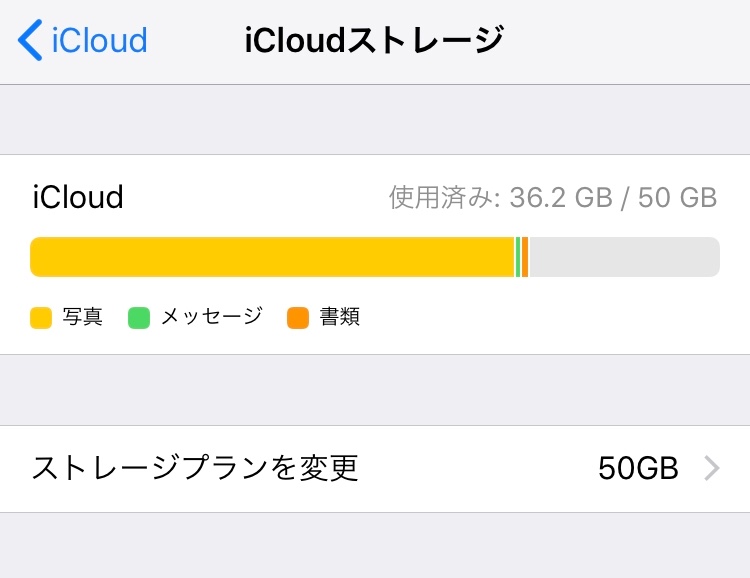
Task: Select the メッセージ legend label
Action: pos(211,318)
